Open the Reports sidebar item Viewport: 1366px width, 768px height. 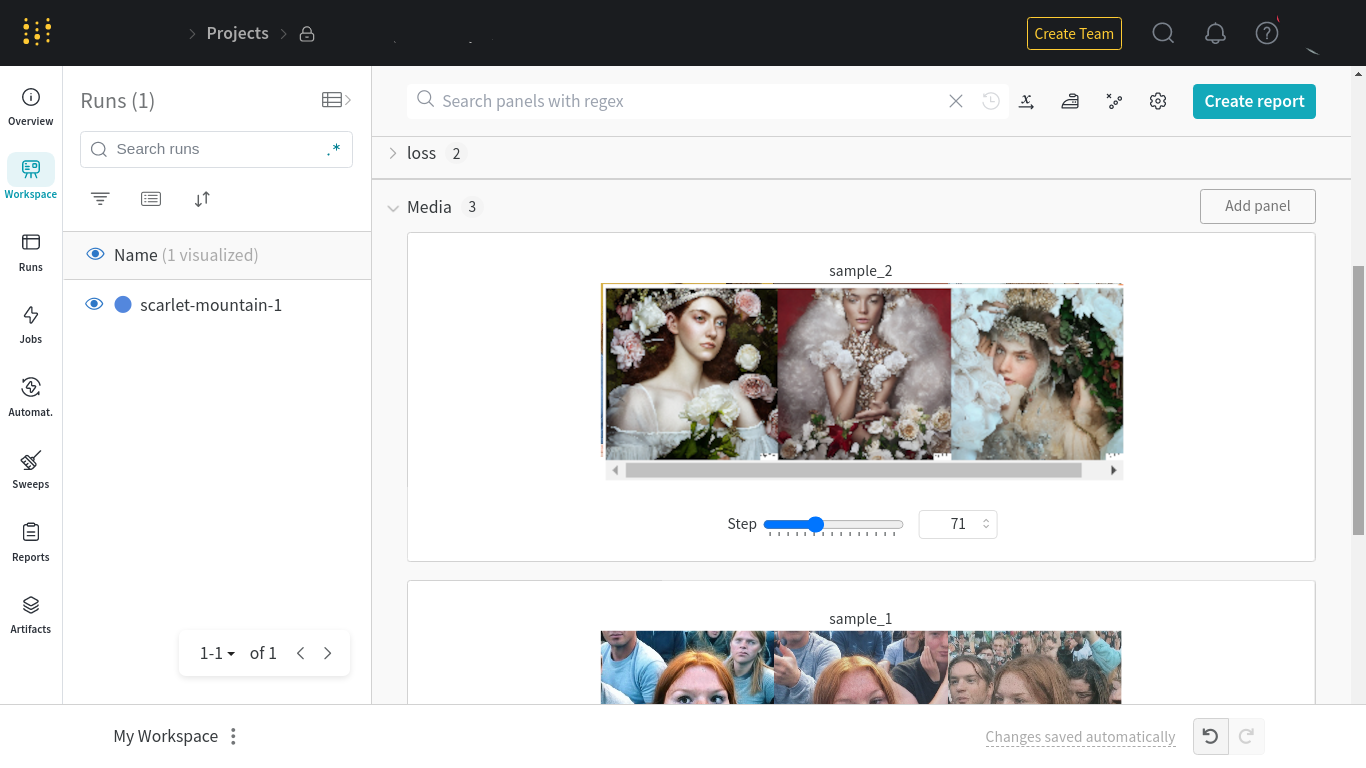31,543
